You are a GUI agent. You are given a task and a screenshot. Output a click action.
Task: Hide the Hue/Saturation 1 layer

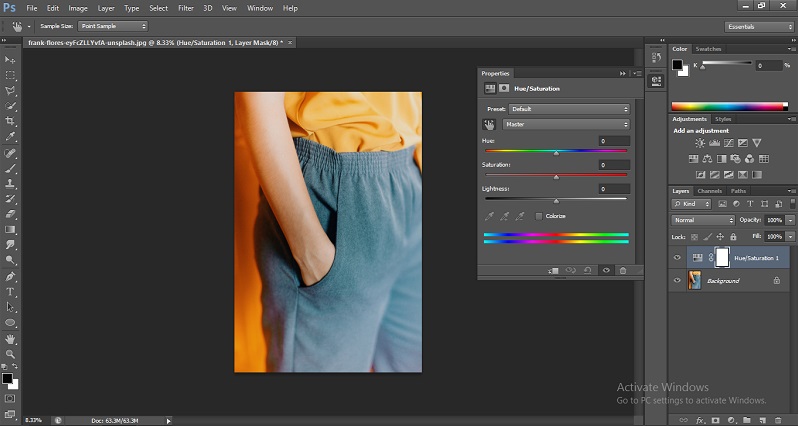coord(677,258)
